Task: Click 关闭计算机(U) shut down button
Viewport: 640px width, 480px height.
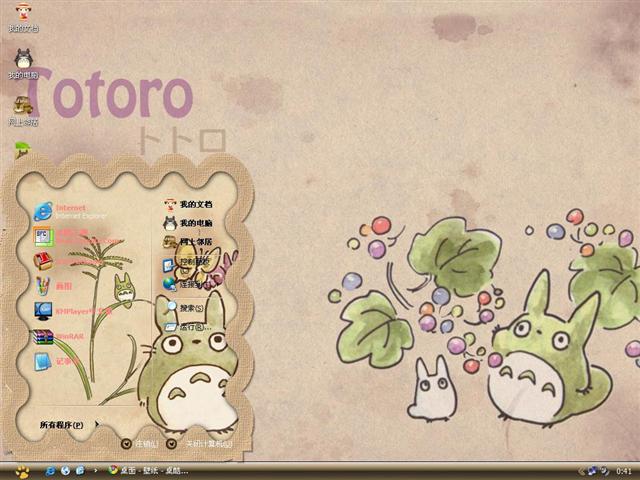Action: pos(200,444)
